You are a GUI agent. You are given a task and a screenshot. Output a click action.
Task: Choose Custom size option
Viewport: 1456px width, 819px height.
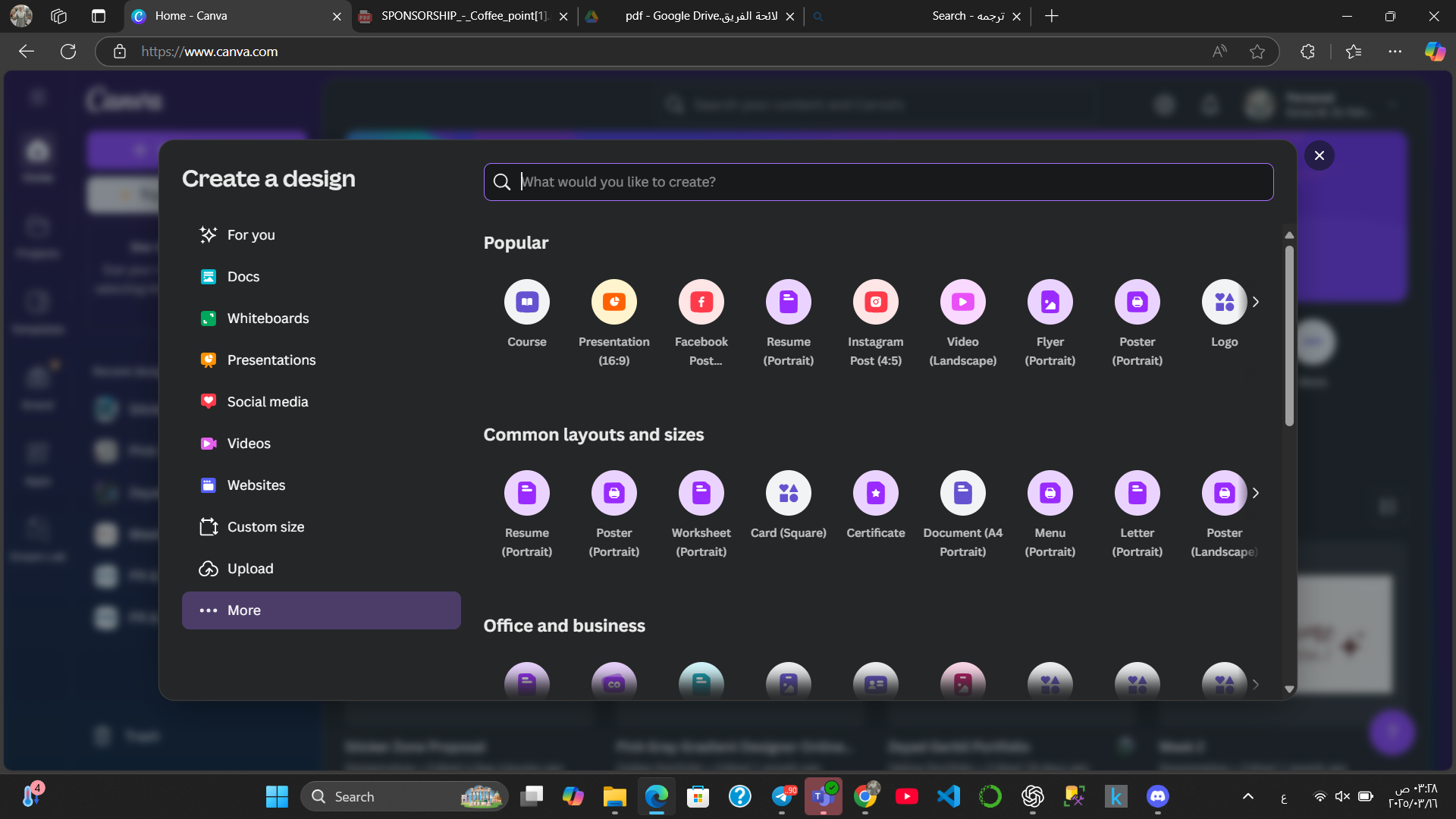click(x=321, y=527)
